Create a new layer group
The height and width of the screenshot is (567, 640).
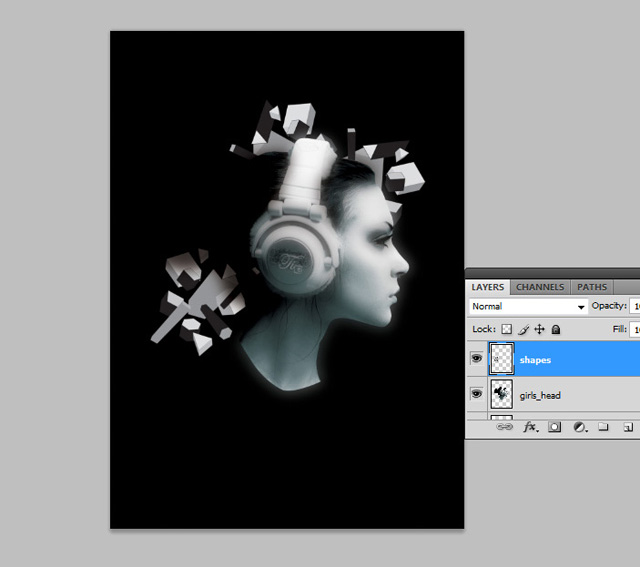(x=603, y=427)
